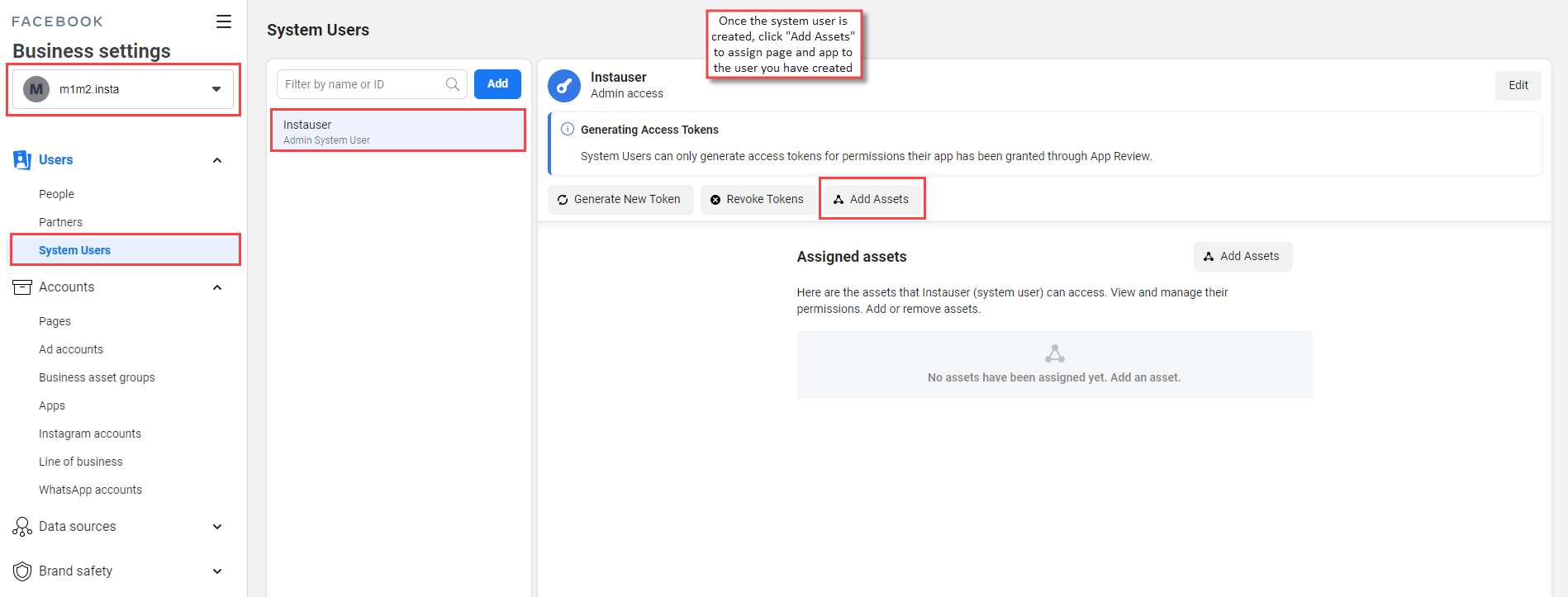1568x597 pixels.
Task: Click the blue Add button
Action: click(x=497, y=84)
